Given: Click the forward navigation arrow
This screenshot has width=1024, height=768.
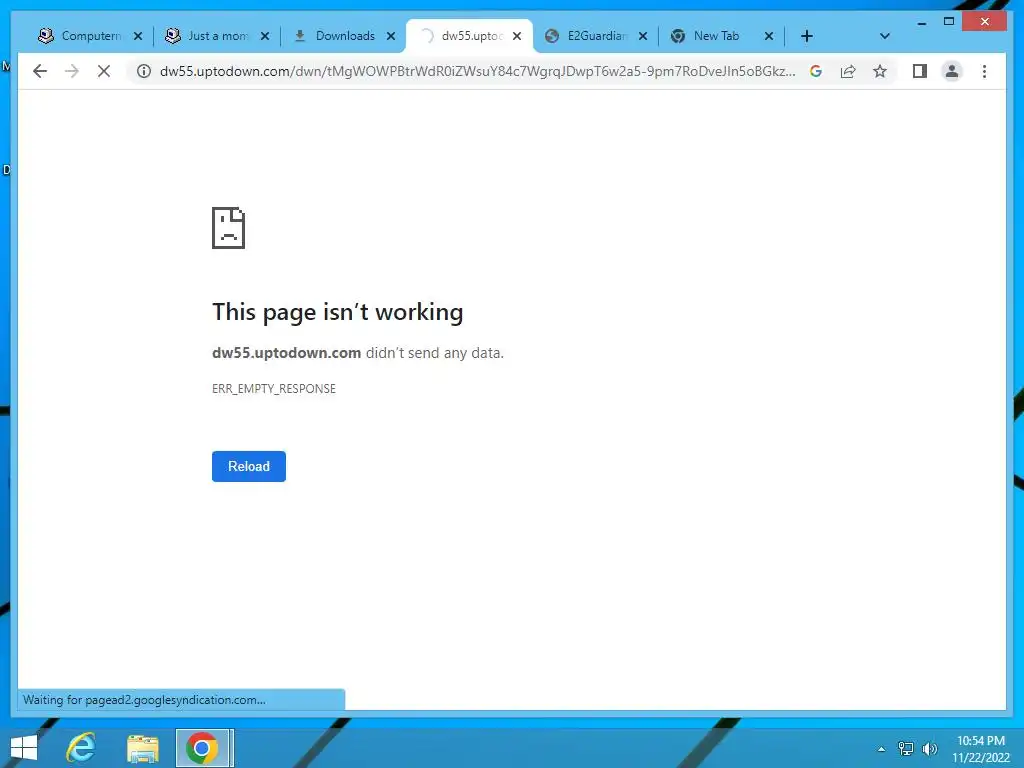Looking at the screenshot, I should 72,71.
